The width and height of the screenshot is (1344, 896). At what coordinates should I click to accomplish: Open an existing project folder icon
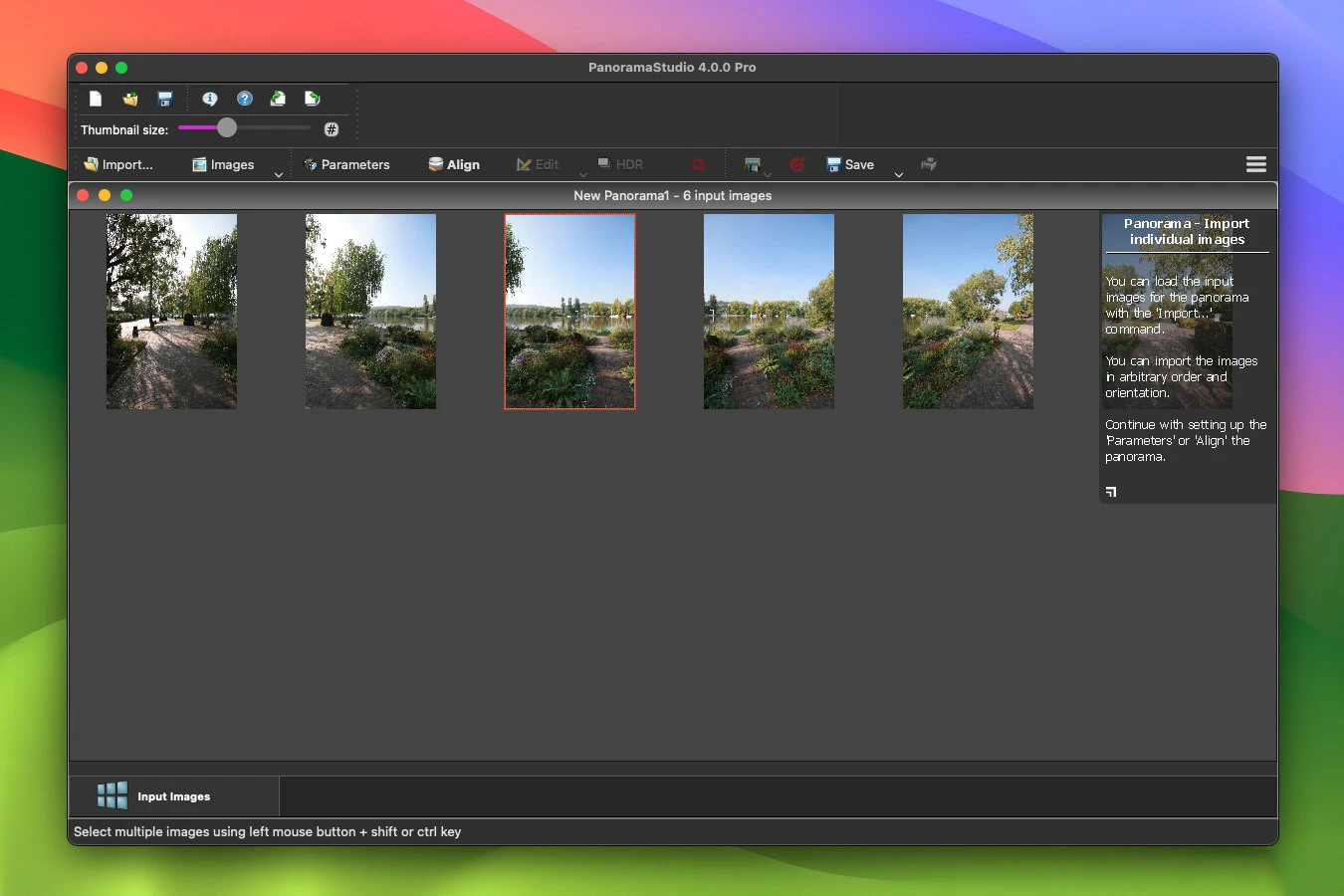click(130, 99)
